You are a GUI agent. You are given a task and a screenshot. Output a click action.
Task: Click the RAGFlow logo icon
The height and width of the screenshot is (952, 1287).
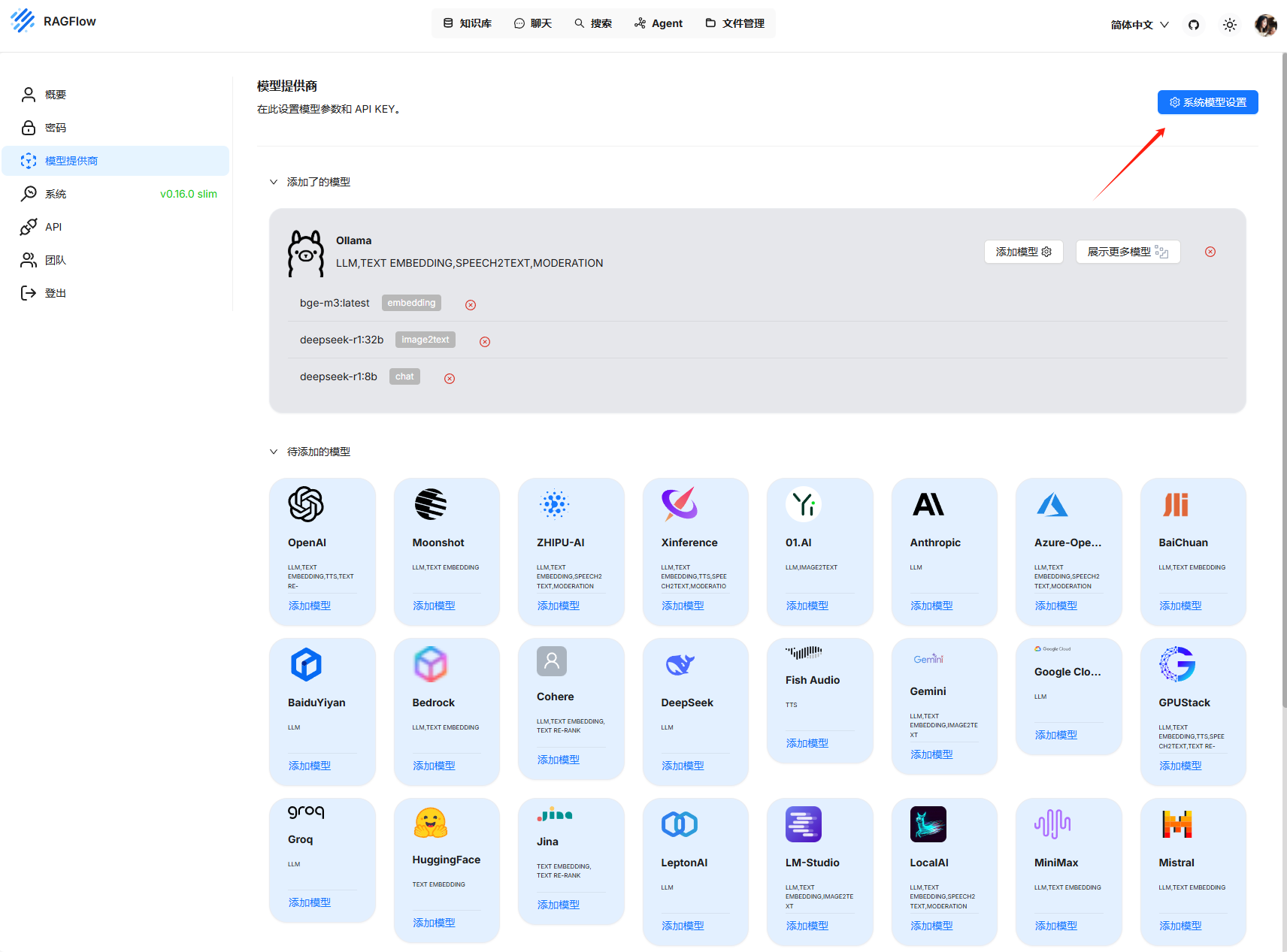23,21
